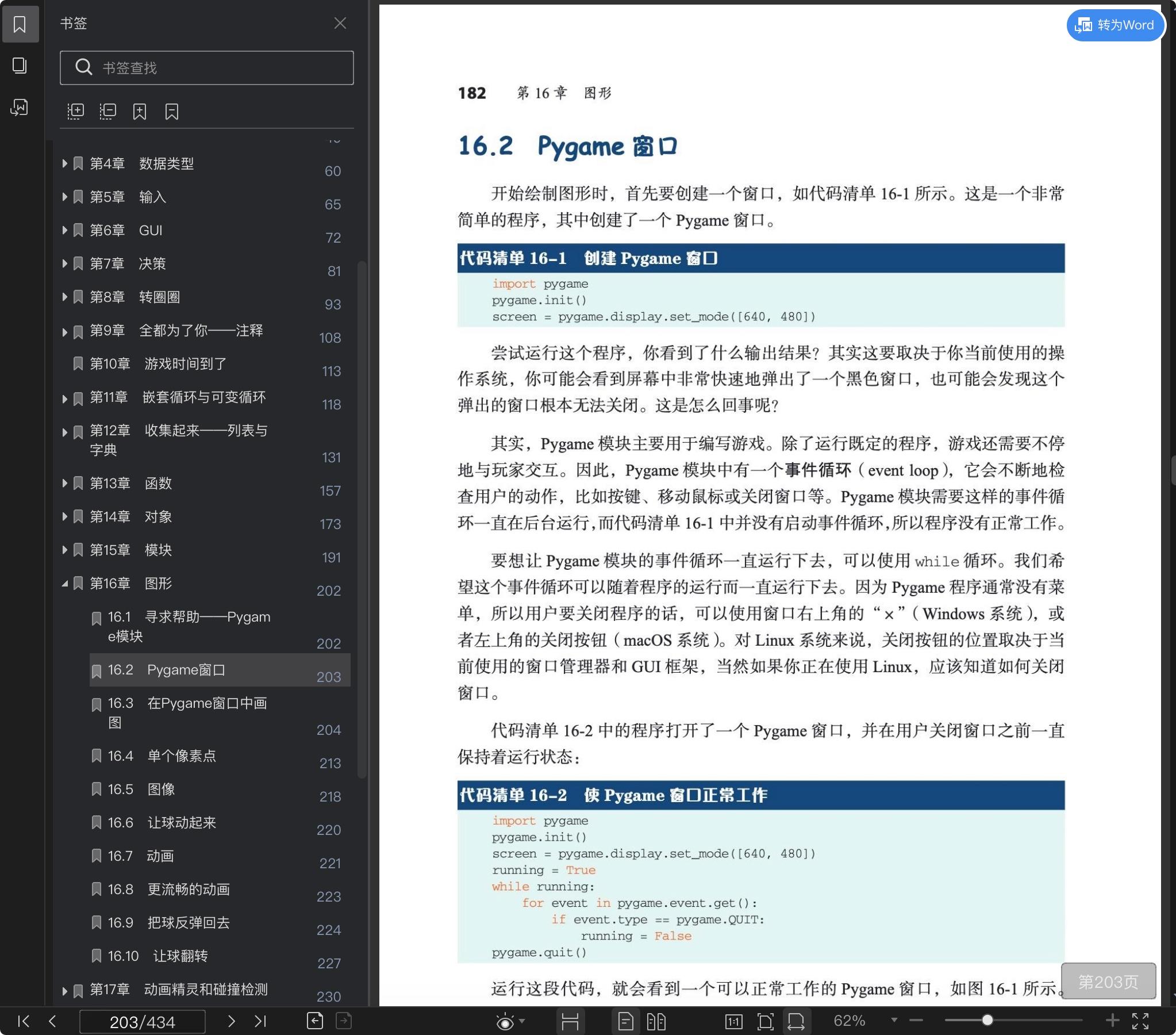Go forward to next view icon
Viewport: 1176px width, 1035px height.
coord(344,1020)
